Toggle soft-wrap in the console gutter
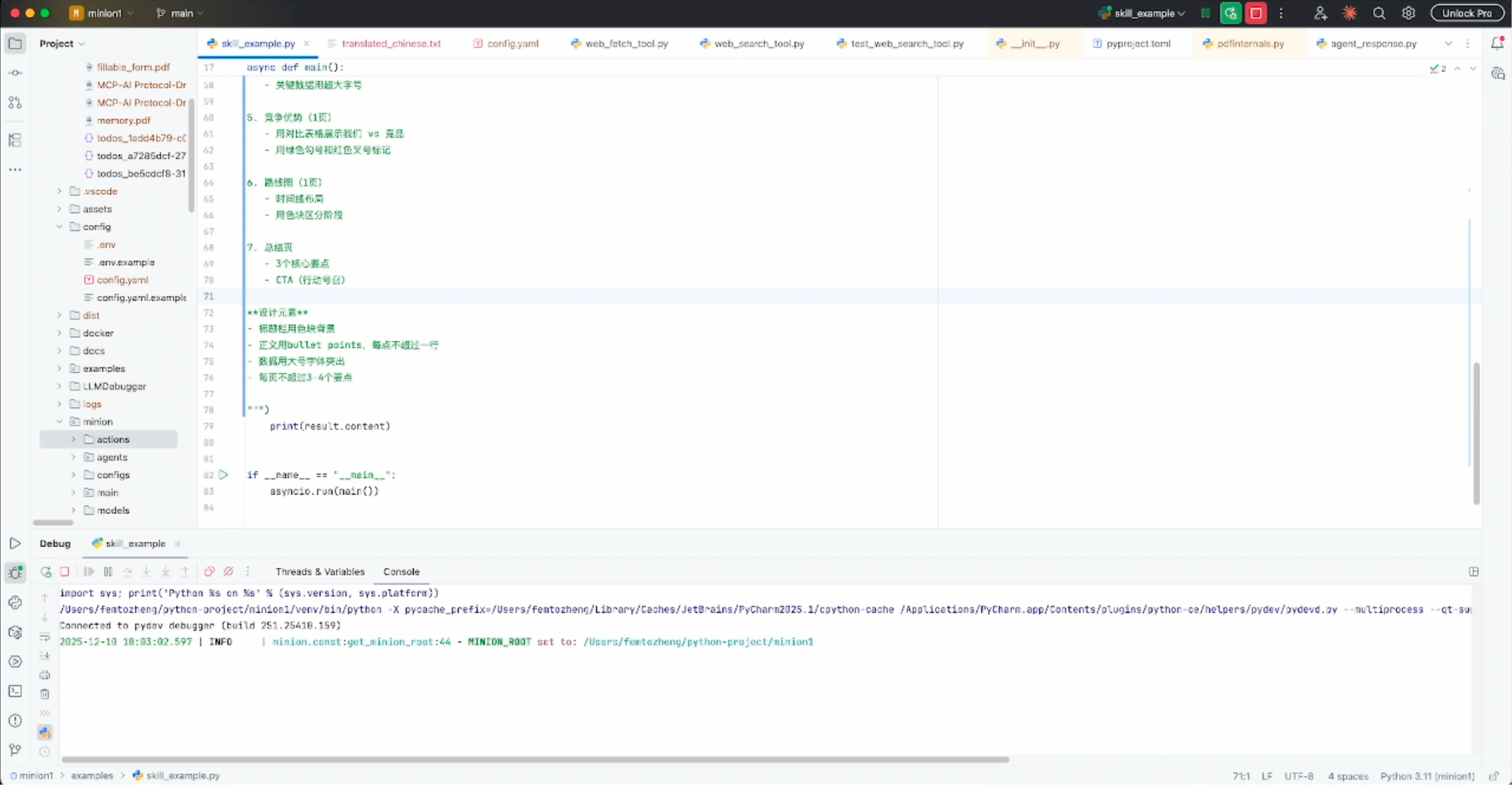Viewport: 1512px width, 785px height. tap(44, 637)
